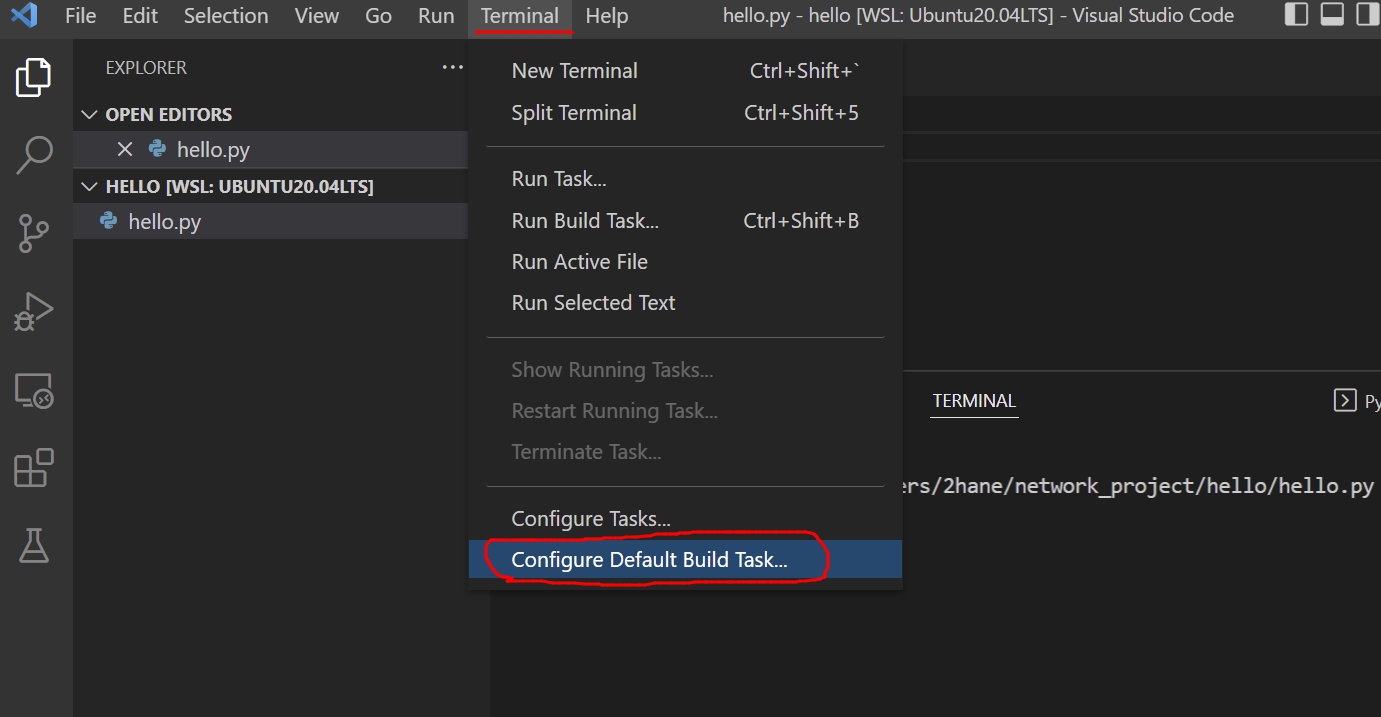Toggle primary sidebar layout icon
Image resolution: width=1381 pixels, height=717 pixels.
[x=1296, y=15]
